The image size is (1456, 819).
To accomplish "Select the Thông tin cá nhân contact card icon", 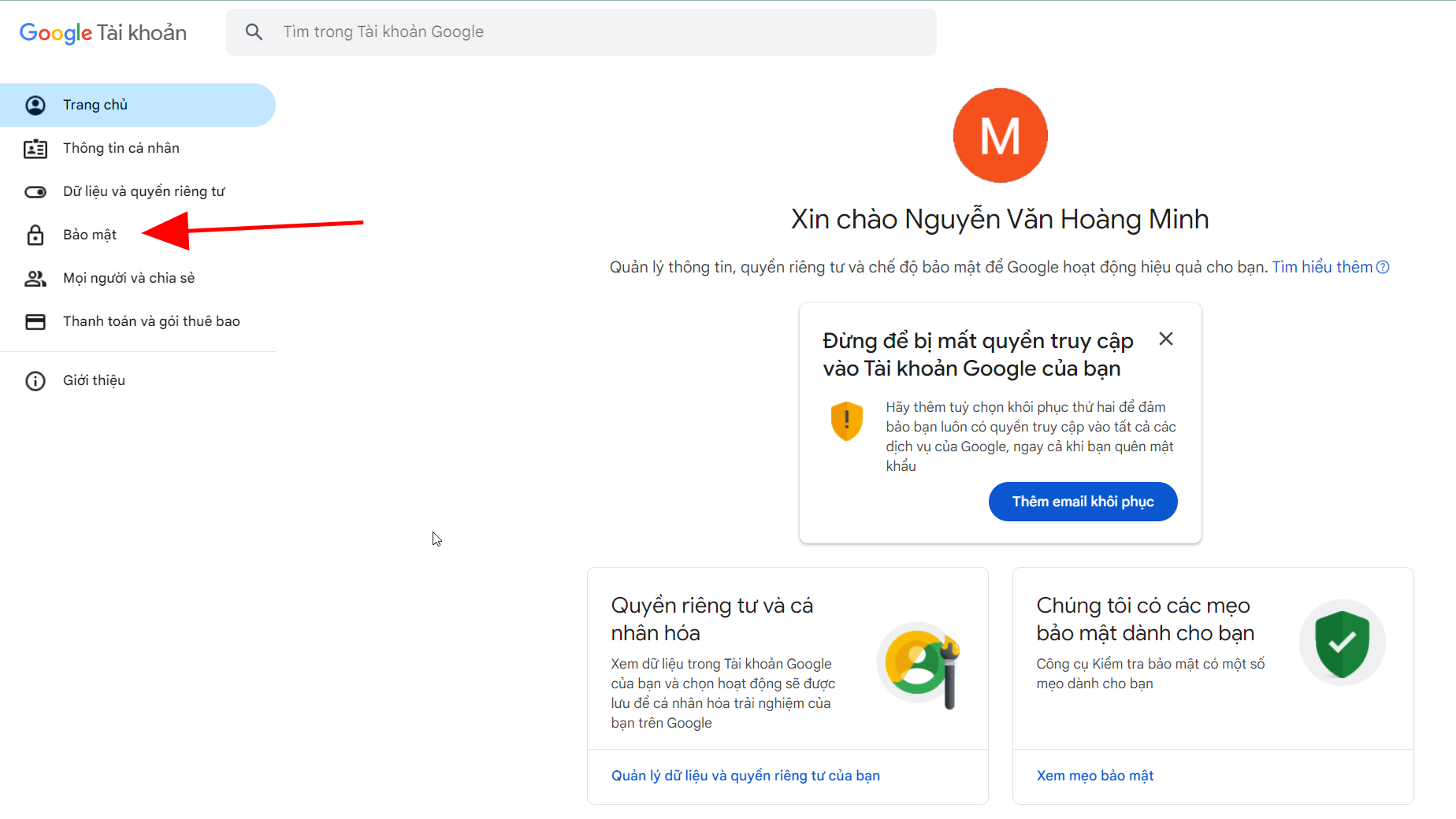I will point(35,148).
